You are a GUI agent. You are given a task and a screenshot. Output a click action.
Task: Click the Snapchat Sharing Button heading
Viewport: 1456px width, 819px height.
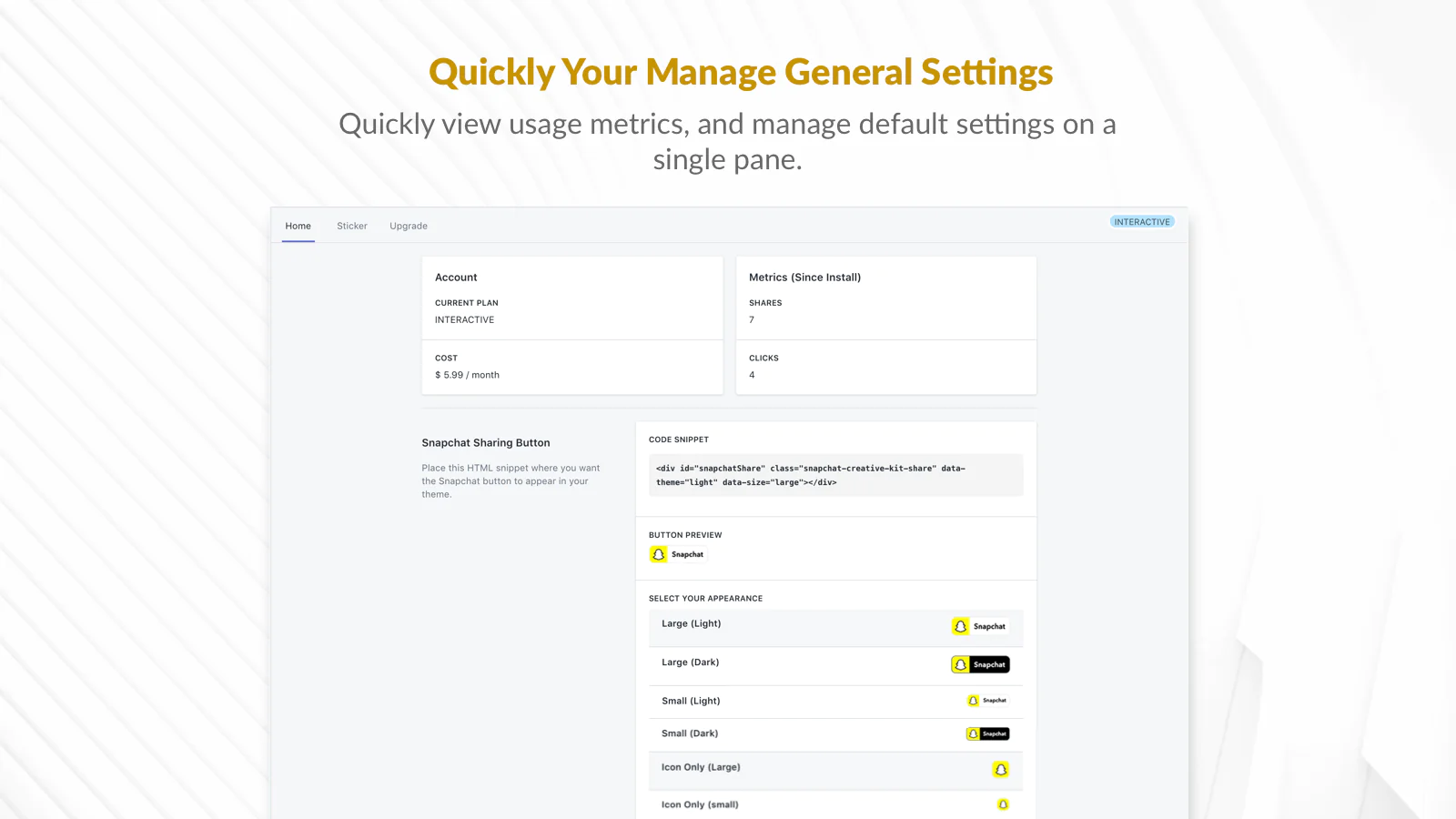click(x=486, y=443)
